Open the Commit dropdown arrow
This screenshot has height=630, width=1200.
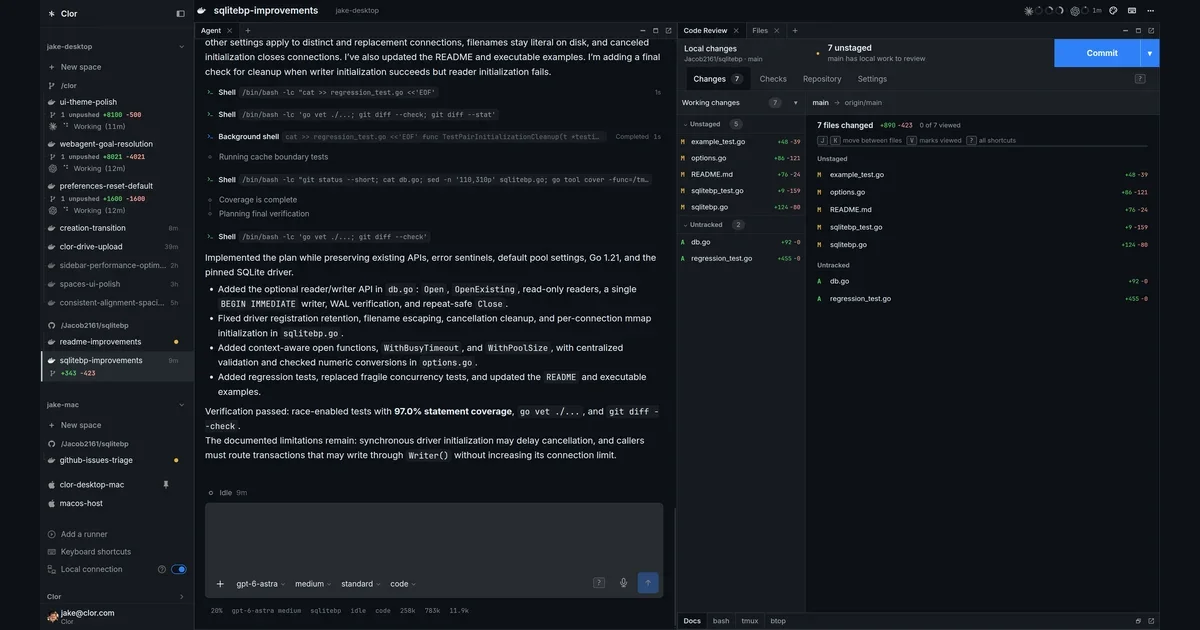pyautogui.click(x=1150, y=53)
